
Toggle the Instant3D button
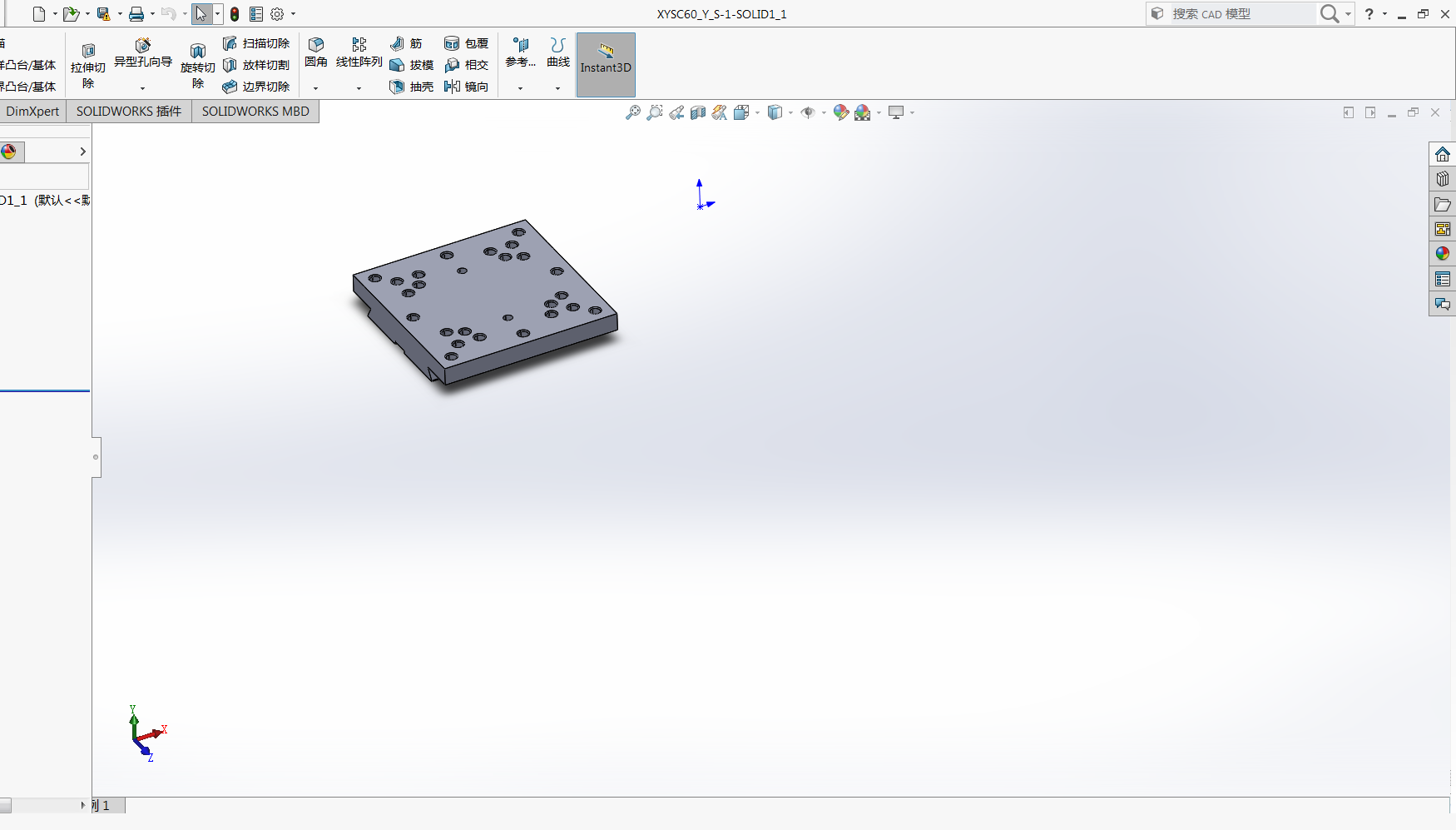[605, 64]
